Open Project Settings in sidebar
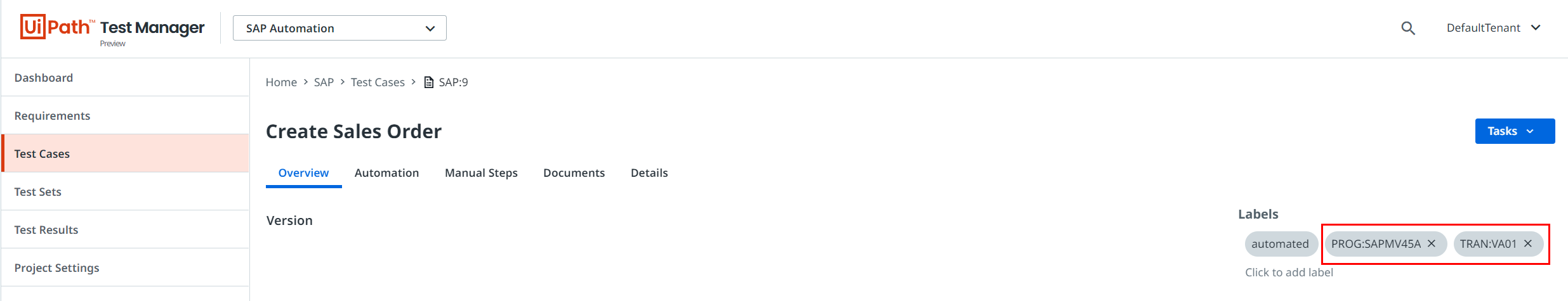Image resolution: width=1568 pixels, height=301 pixels. click(57, 268)
